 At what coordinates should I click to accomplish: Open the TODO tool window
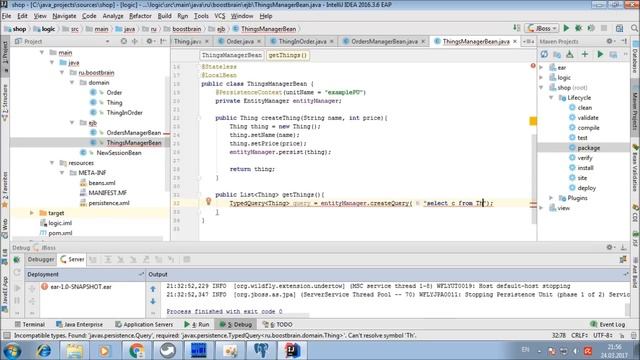(278, 324)
